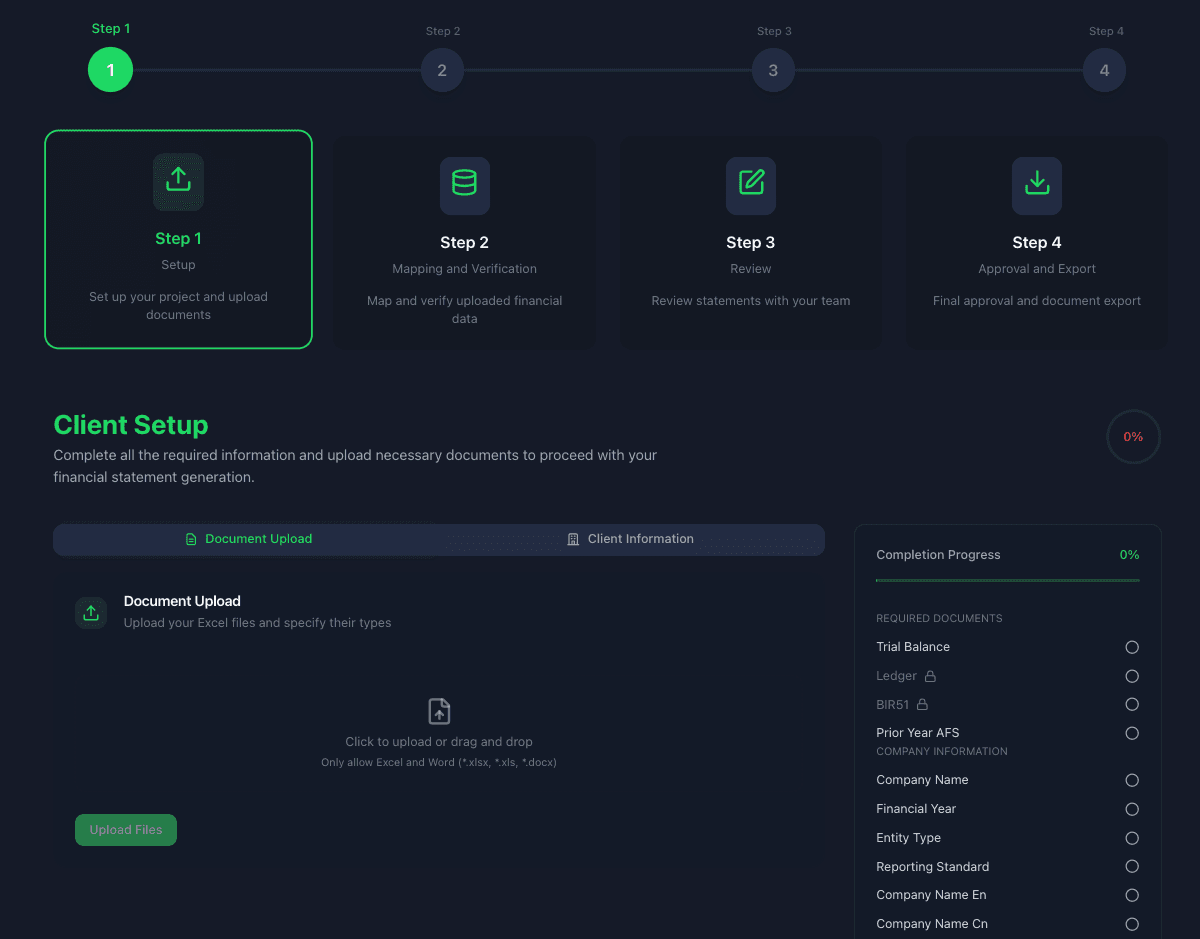
Task: Click the Ledger status circle
Action: tap(1132, 676)
